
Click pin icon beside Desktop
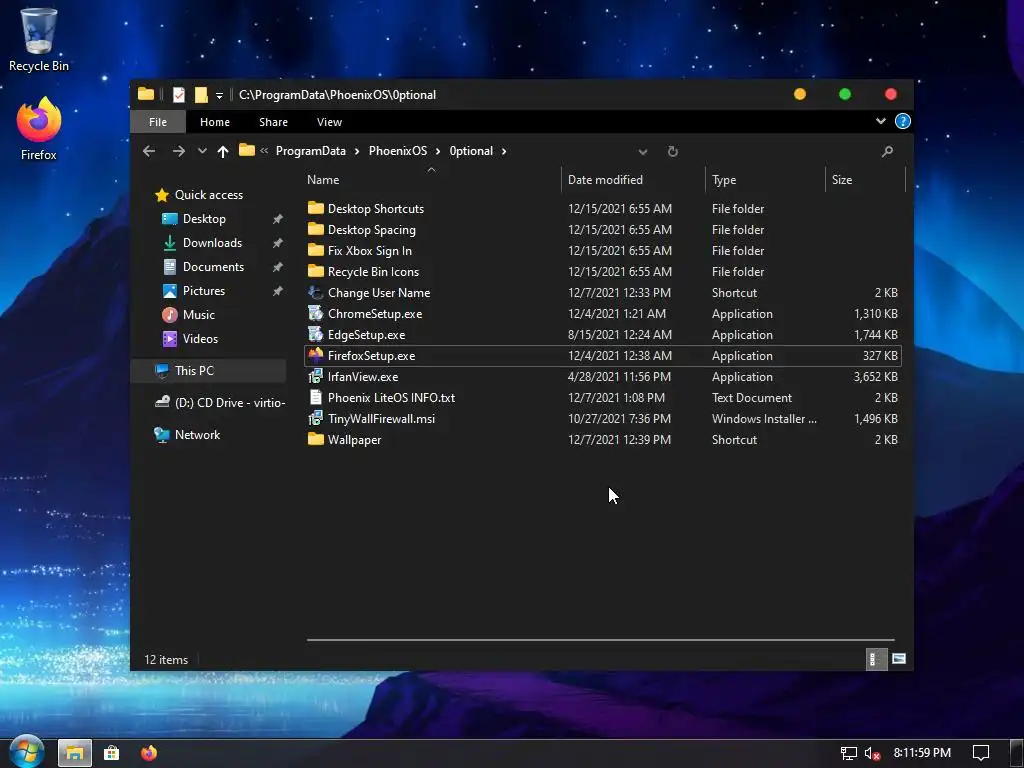click(278, 219)
